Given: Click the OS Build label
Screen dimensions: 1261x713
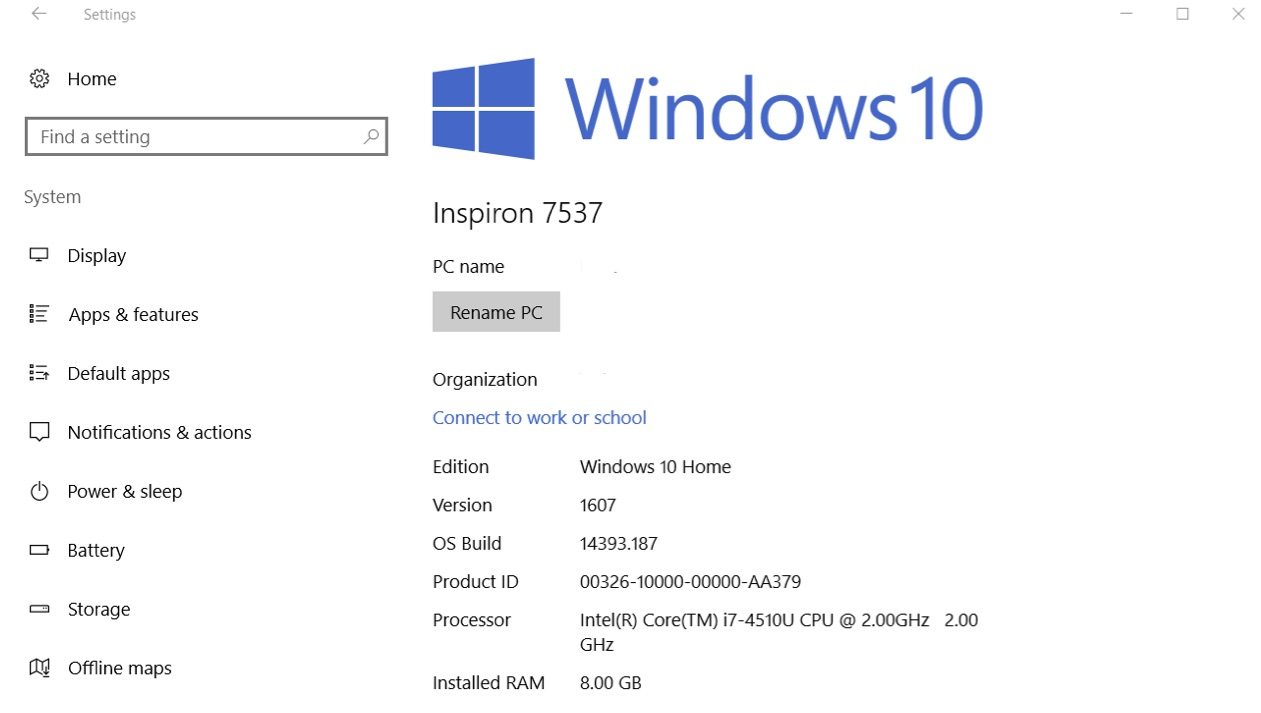Looking at the screenshot, I should pos(467,543).
